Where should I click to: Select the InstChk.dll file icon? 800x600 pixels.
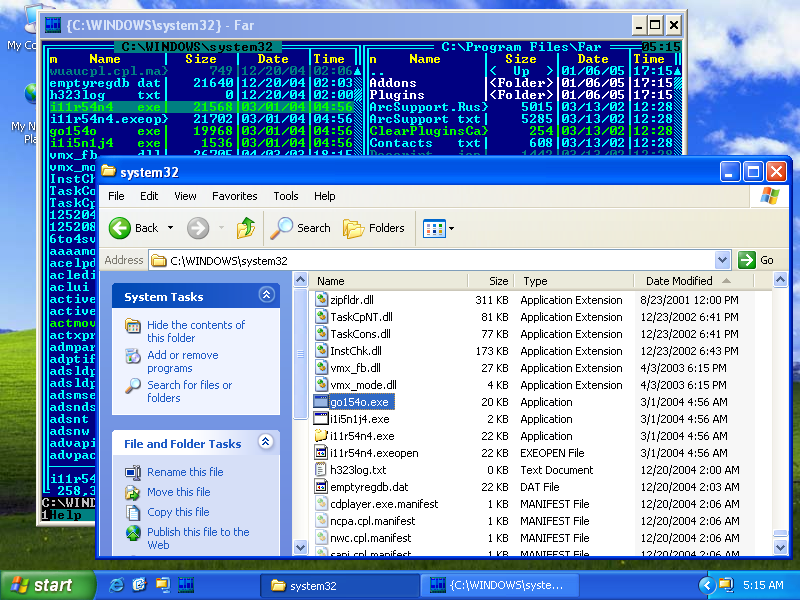pos(321,351)
